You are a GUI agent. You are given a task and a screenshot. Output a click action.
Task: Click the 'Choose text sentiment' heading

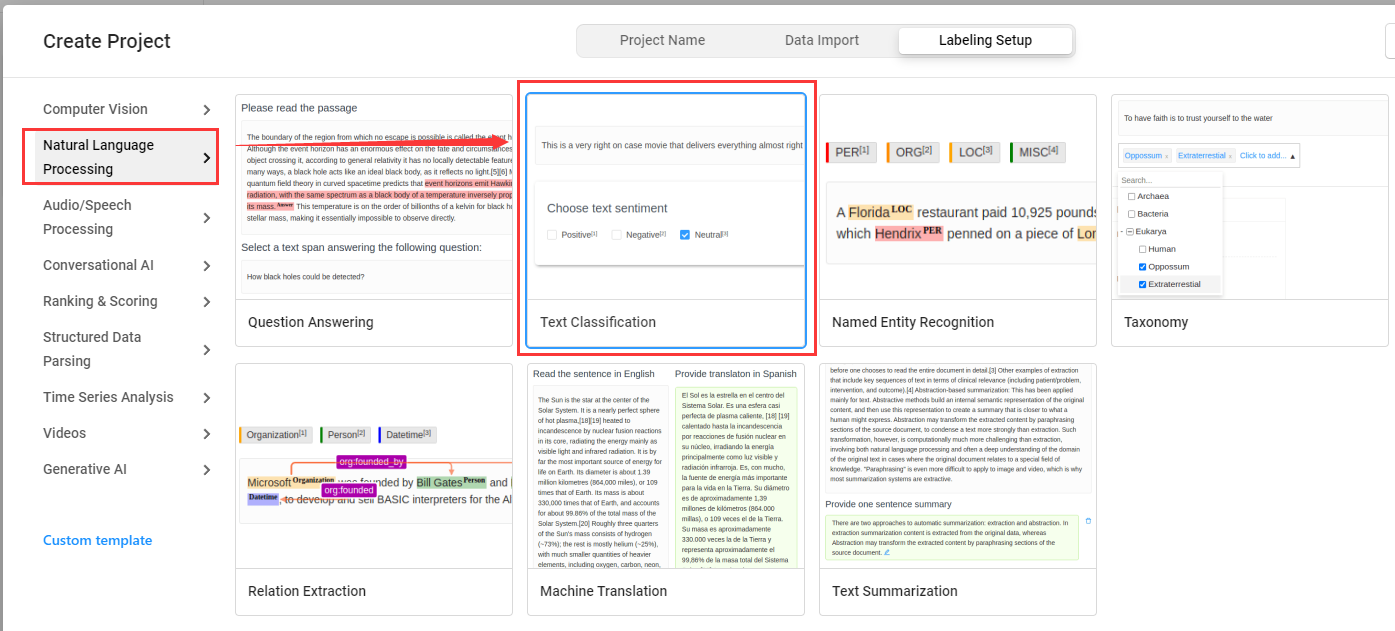click(607, 208)
